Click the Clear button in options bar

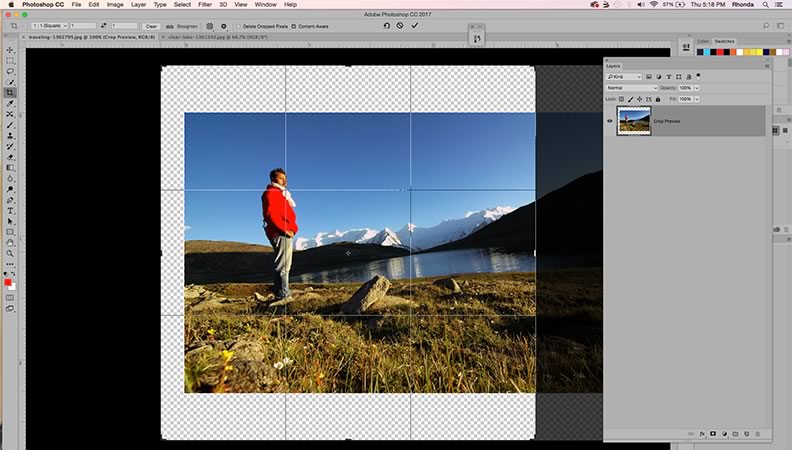(x=151, y=26)
